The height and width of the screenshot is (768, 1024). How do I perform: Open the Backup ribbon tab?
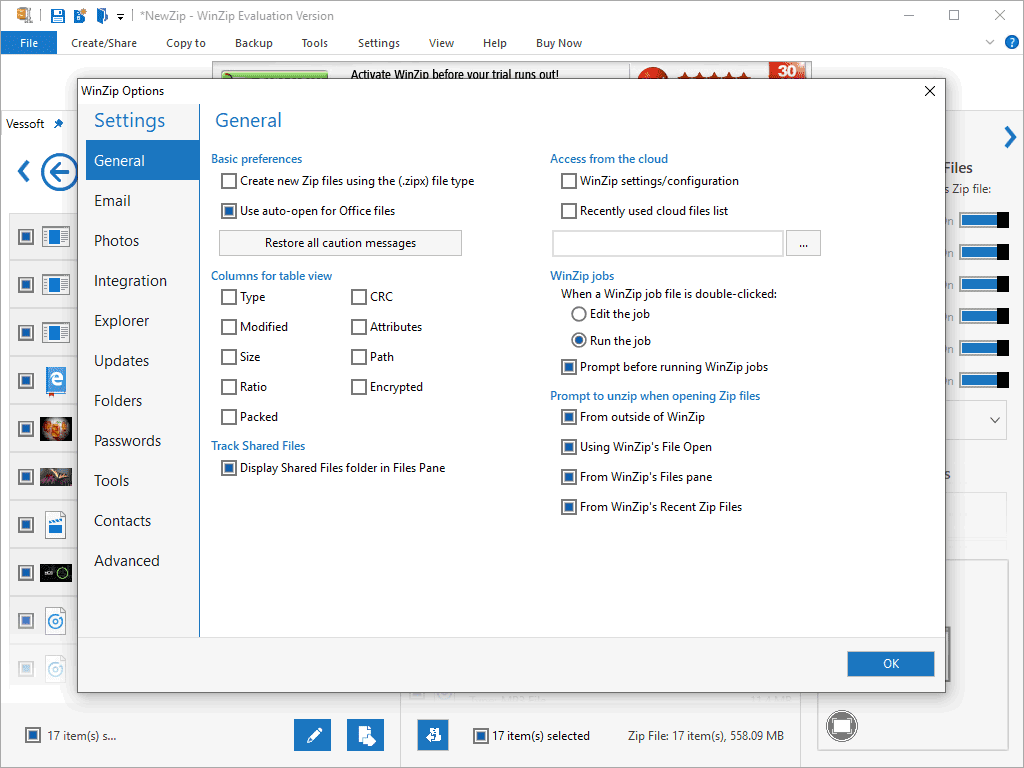tap(253, 43)
